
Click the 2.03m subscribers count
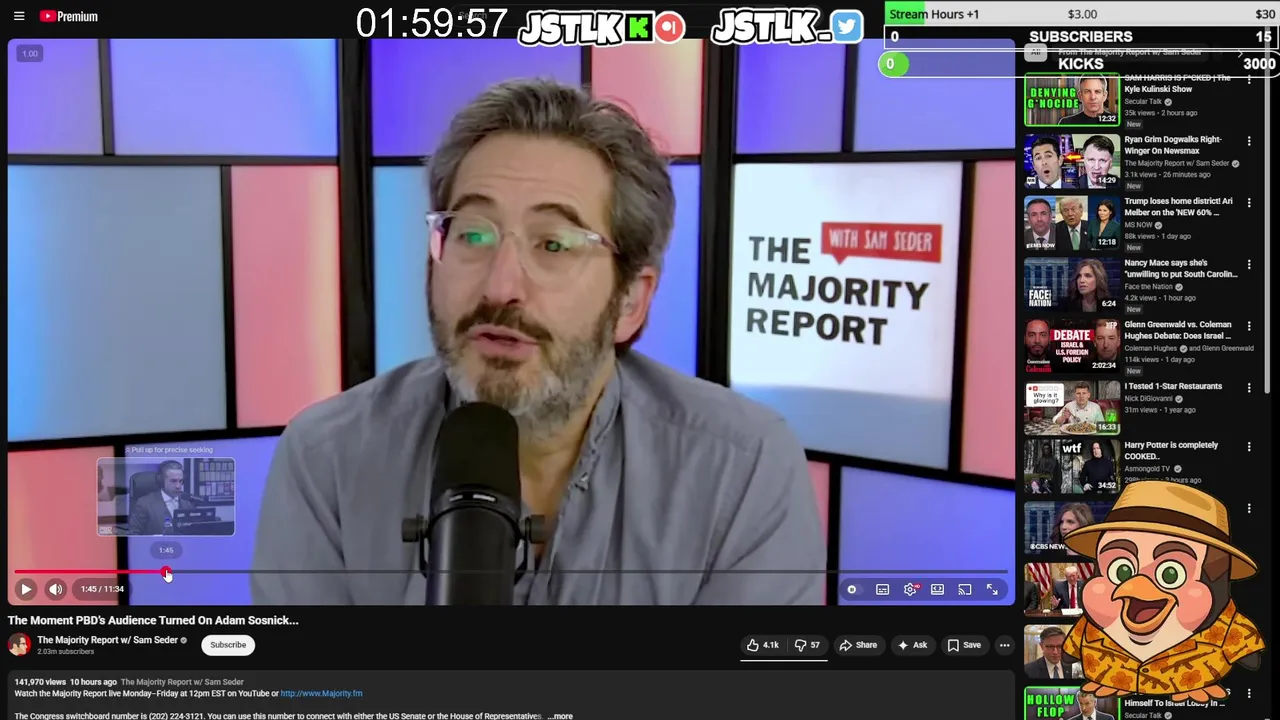point(66,652)
